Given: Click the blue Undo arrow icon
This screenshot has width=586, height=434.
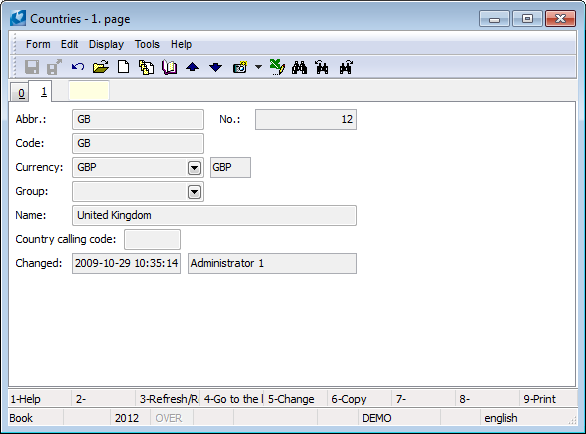Looking at the screenshot, I should (78, 67).
